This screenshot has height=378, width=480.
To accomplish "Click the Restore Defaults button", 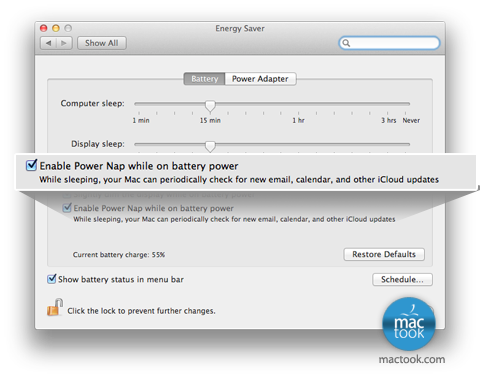I will coord(384,254).
